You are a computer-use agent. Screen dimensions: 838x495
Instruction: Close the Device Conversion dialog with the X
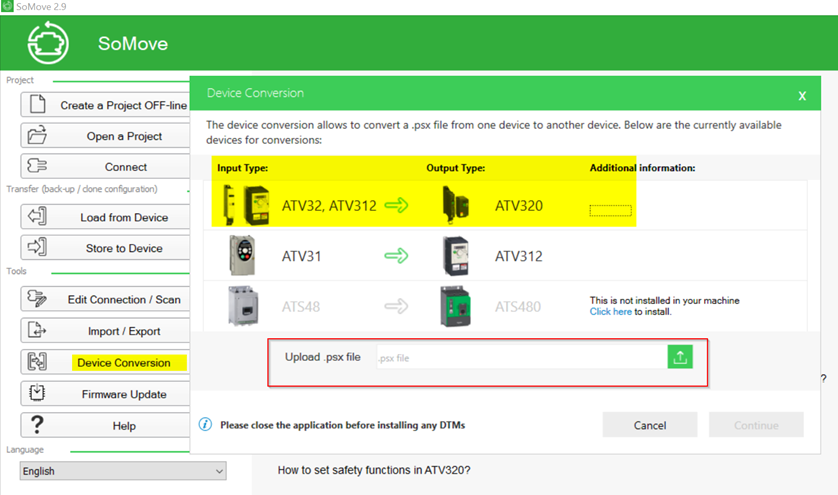pos(802,96)
